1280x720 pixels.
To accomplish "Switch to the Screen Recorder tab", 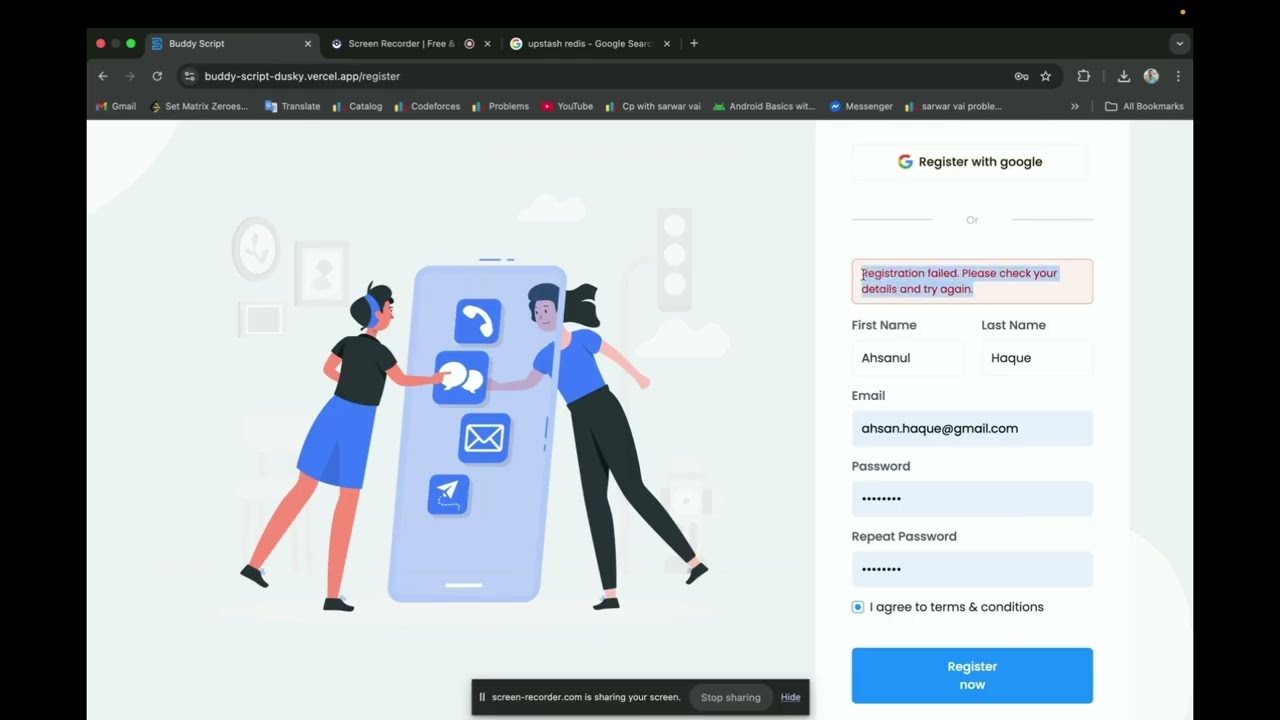I will click(410, 44).
